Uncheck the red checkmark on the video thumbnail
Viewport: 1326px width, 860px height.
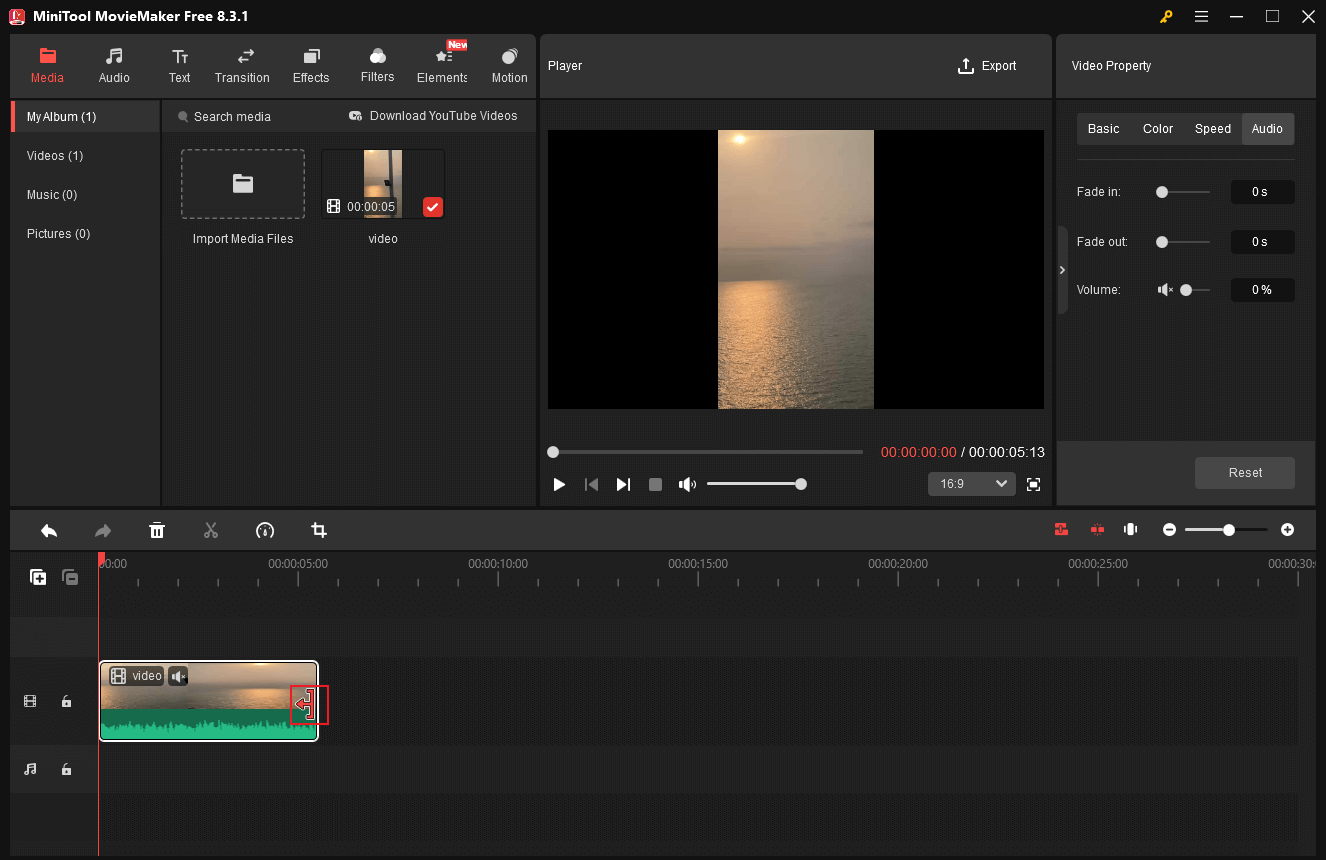pos(432,207)
